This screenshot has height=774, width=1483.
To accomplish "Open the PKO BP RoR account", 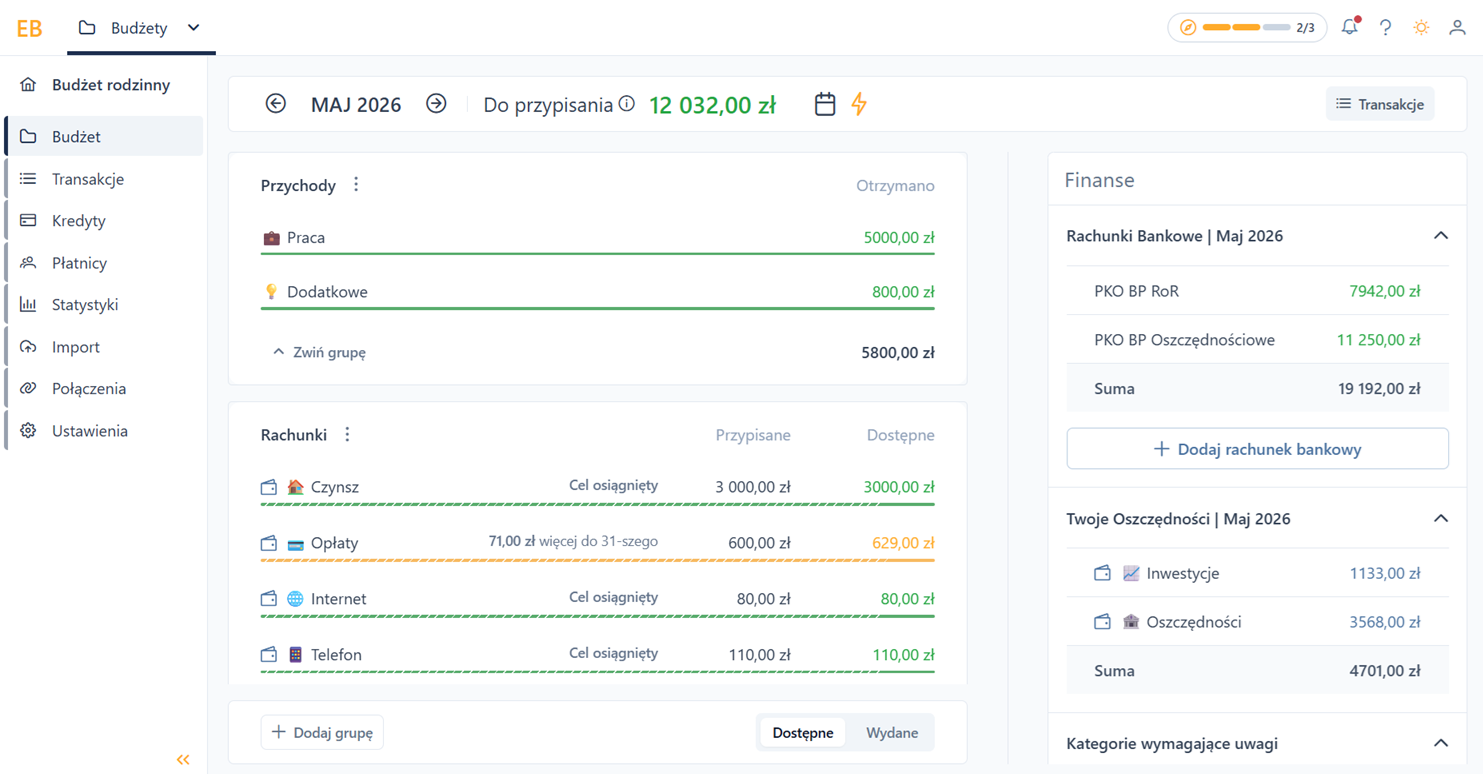I will point(1257,291).
